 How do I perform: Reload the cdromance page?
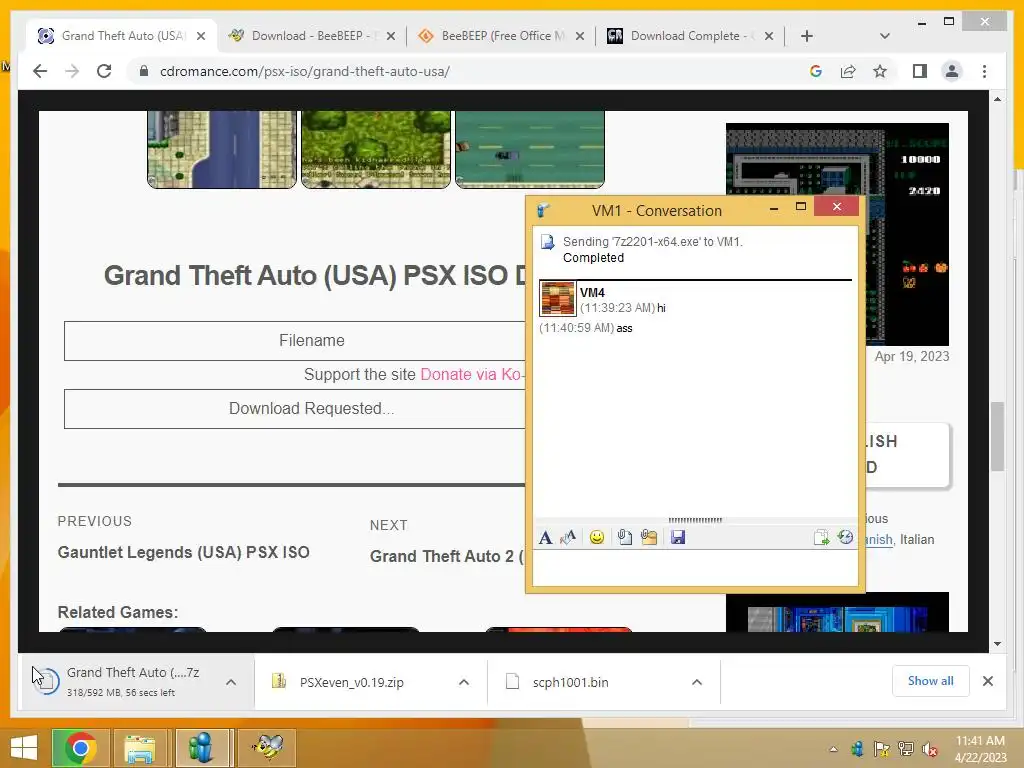104,71
